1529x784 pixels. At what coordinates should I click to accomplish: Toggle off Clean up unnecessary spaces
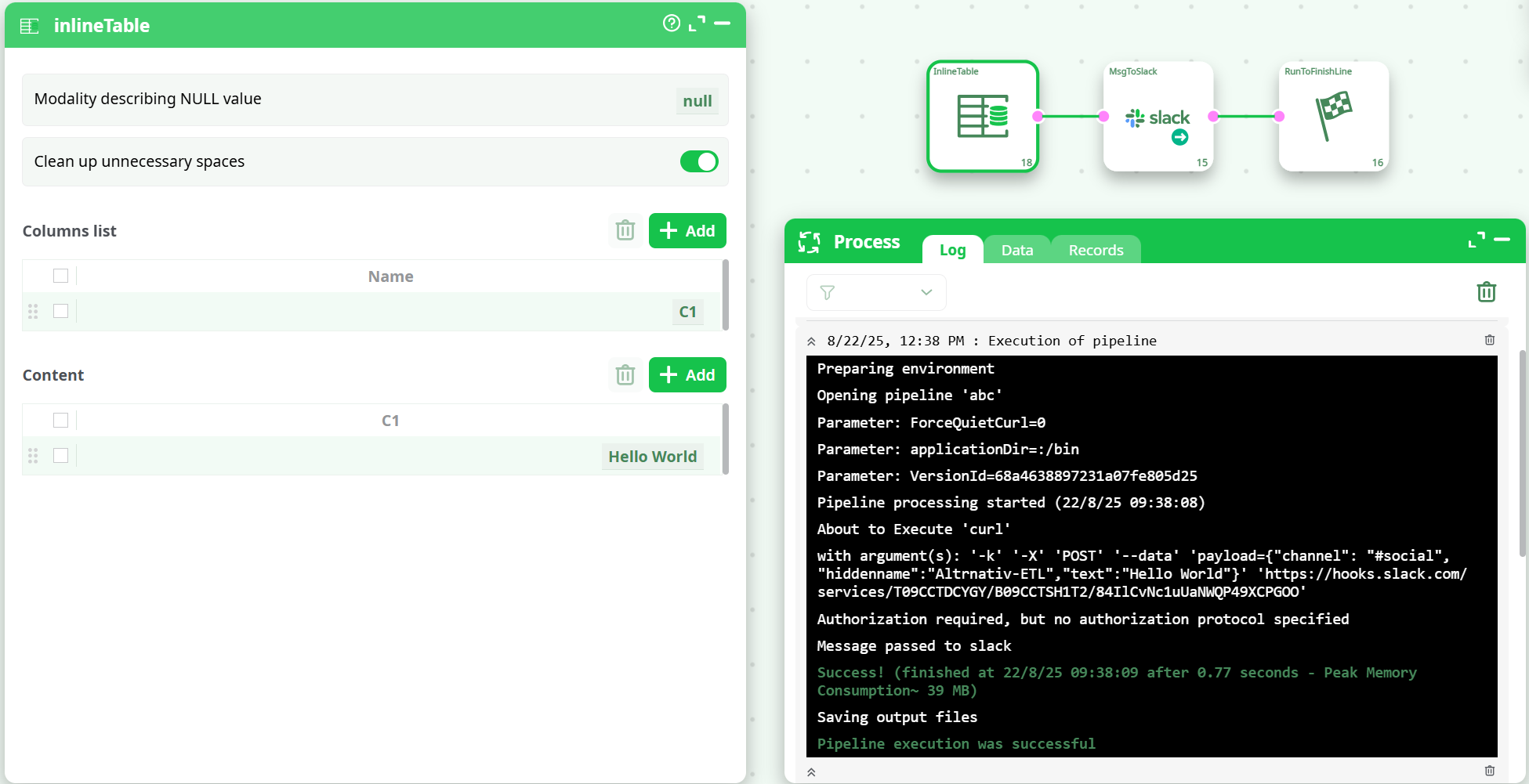pyautogui.click(x=698, y=161)
